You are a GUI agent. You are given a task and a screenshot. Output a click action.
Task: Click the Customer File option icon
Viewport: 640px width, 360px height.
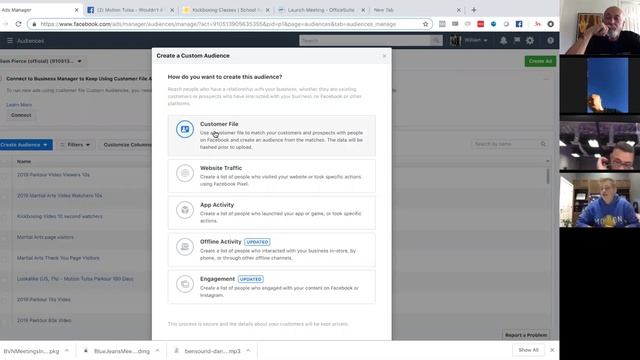tap(185, 129)
